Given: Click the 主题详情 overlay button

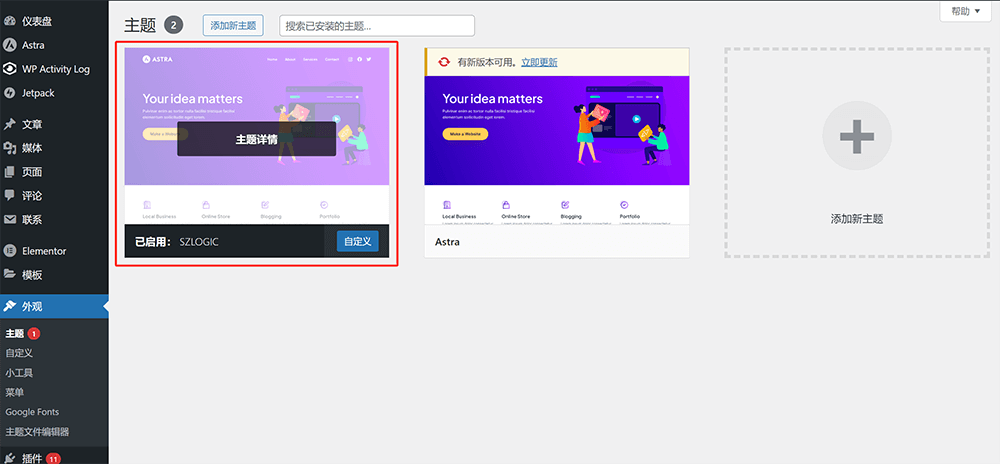Looking at the screenshot, I should (x=256, y=139).
